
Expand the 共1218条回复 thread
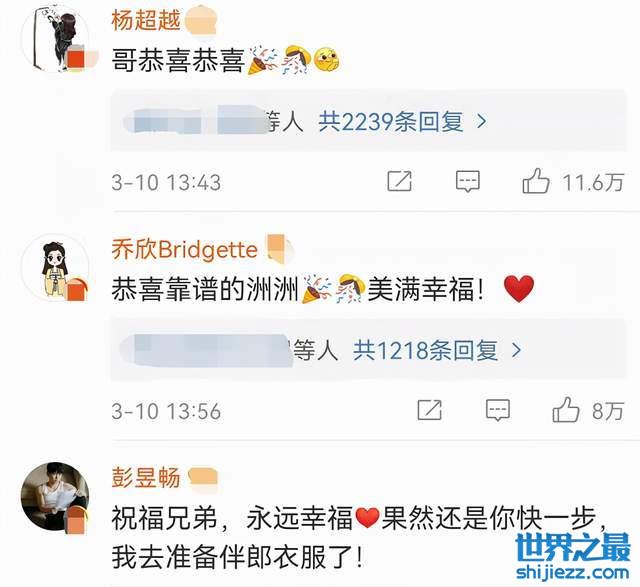pyautogui.click(x=425, y=350)
